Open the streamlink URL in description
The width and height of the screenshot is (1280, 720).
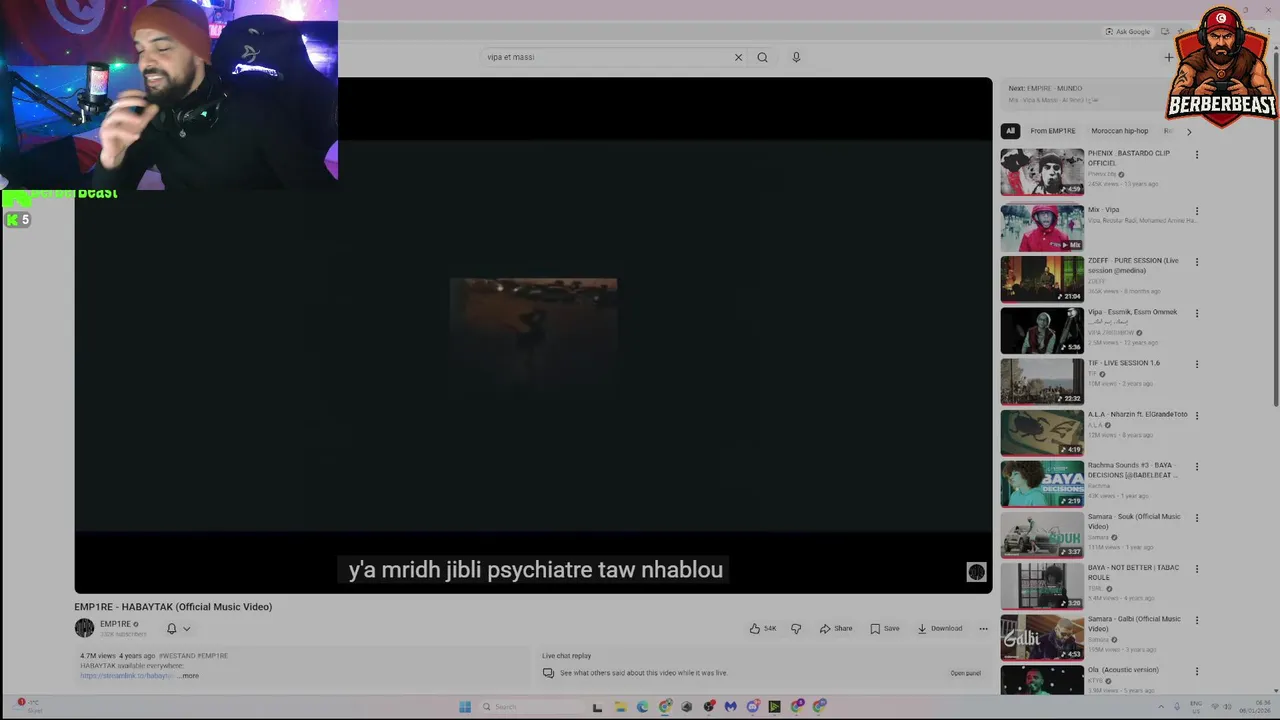coord(126,676)
